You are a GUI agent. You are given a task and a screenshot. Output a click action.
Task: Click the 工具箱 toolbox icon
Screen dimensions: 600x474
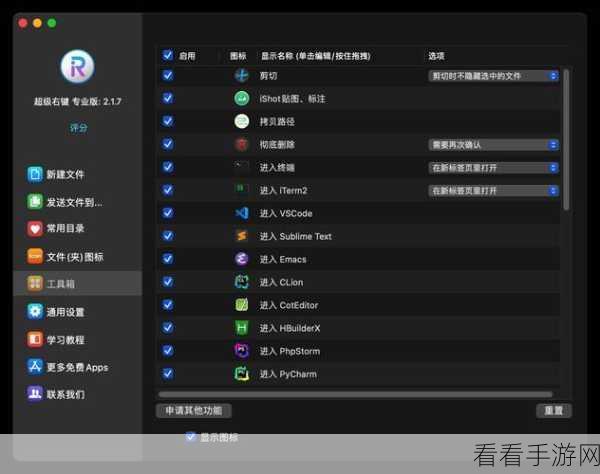click(35, 283)
